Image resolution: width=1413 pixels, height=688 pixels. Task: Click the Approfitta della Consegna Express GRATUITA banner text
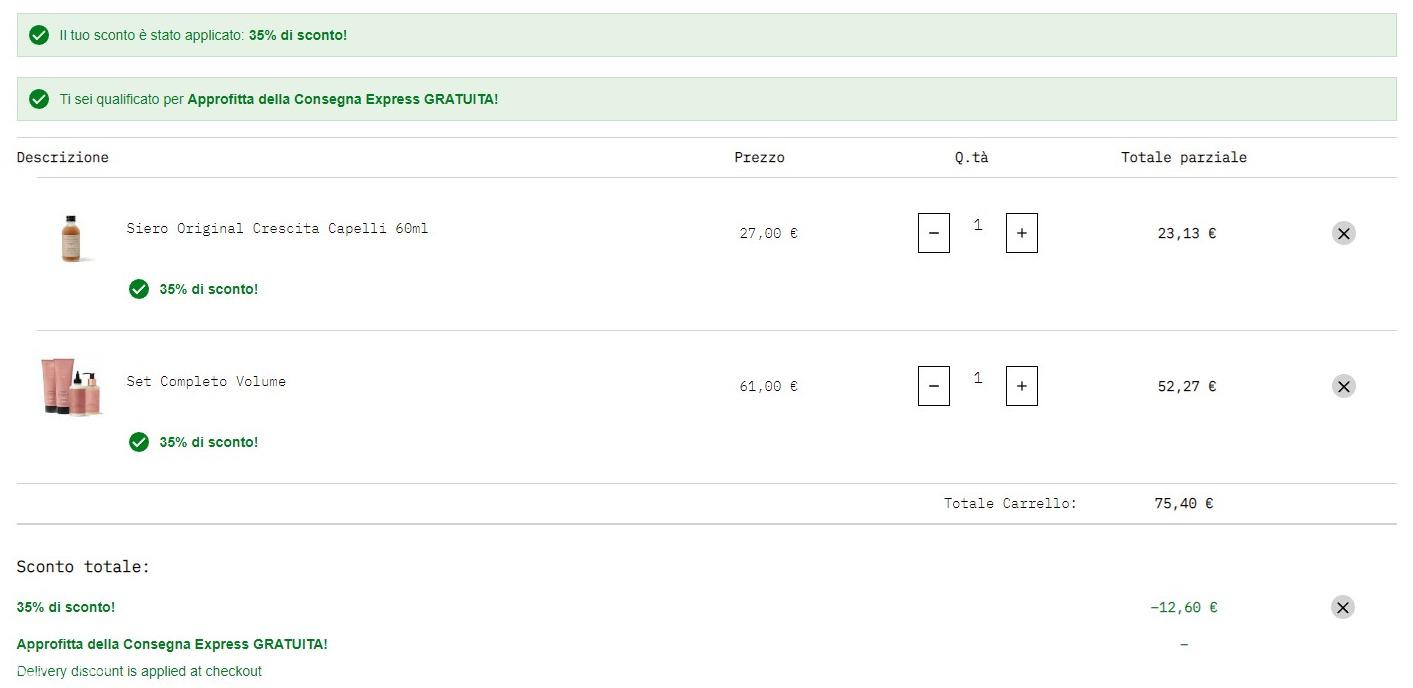[342, 99]
